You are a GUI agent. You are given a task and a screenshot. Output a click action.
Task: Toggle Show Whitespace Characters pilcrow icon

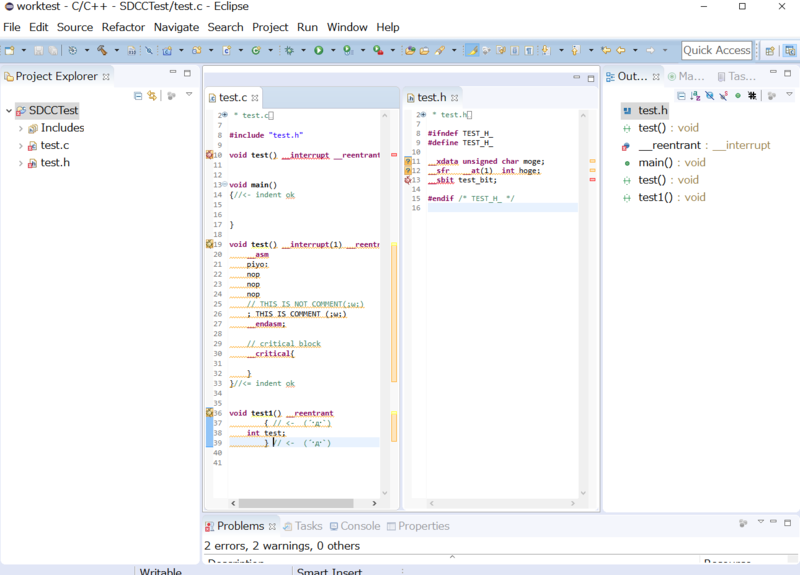[529, 50]
